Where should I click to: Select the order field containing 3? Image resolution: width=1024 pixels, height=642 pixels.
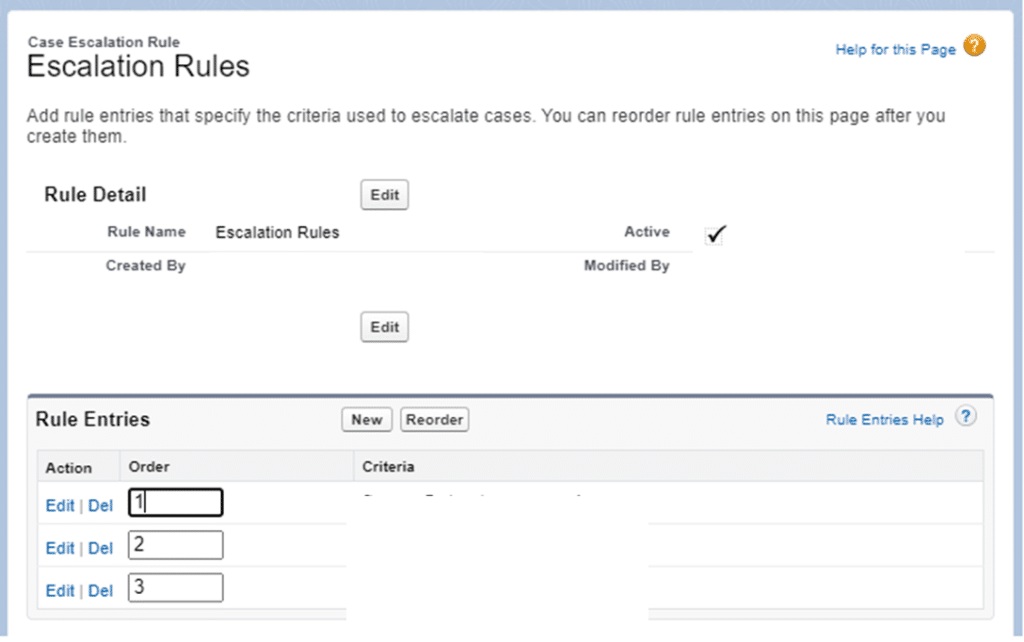pyautogui.click(x=176, y=588)
